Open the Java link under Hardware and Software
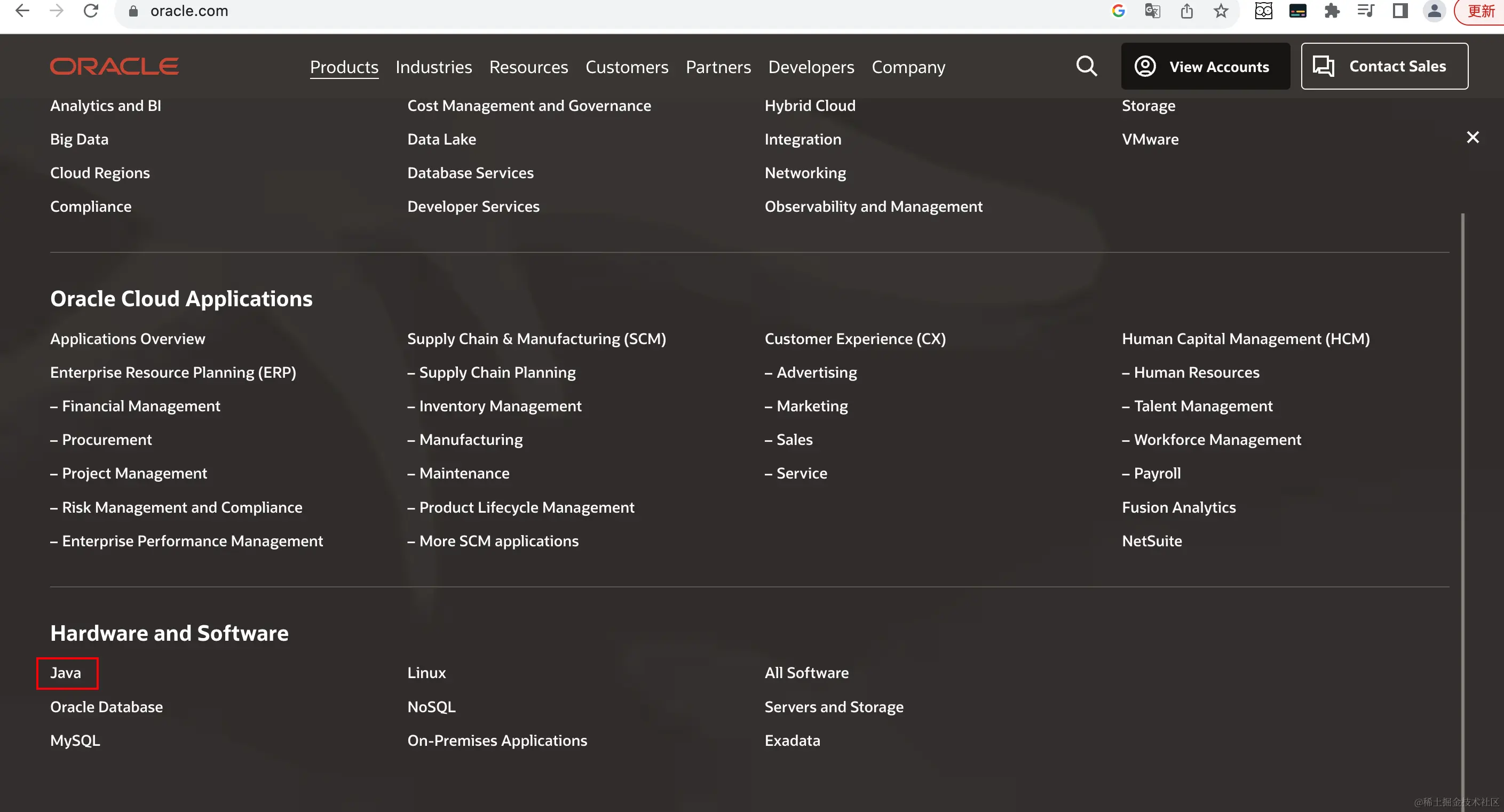The image size is (1504, 812). (66, 672)
